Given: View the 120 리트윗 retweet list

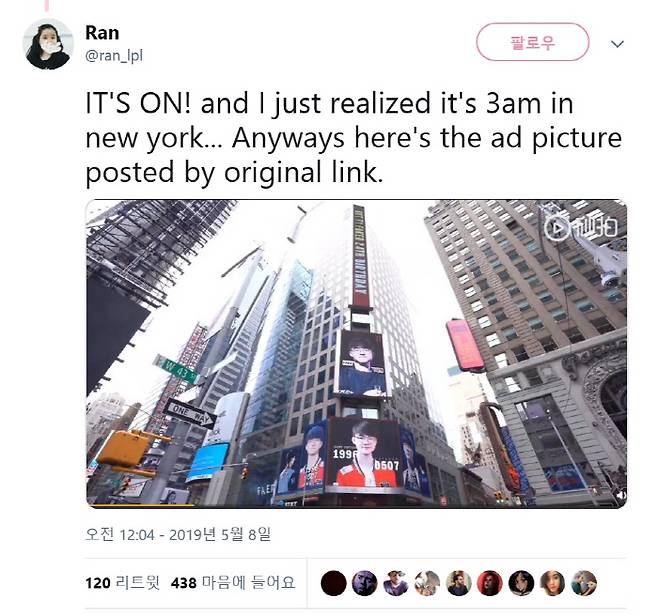Looking at the screenshot, I should [123, 583].
